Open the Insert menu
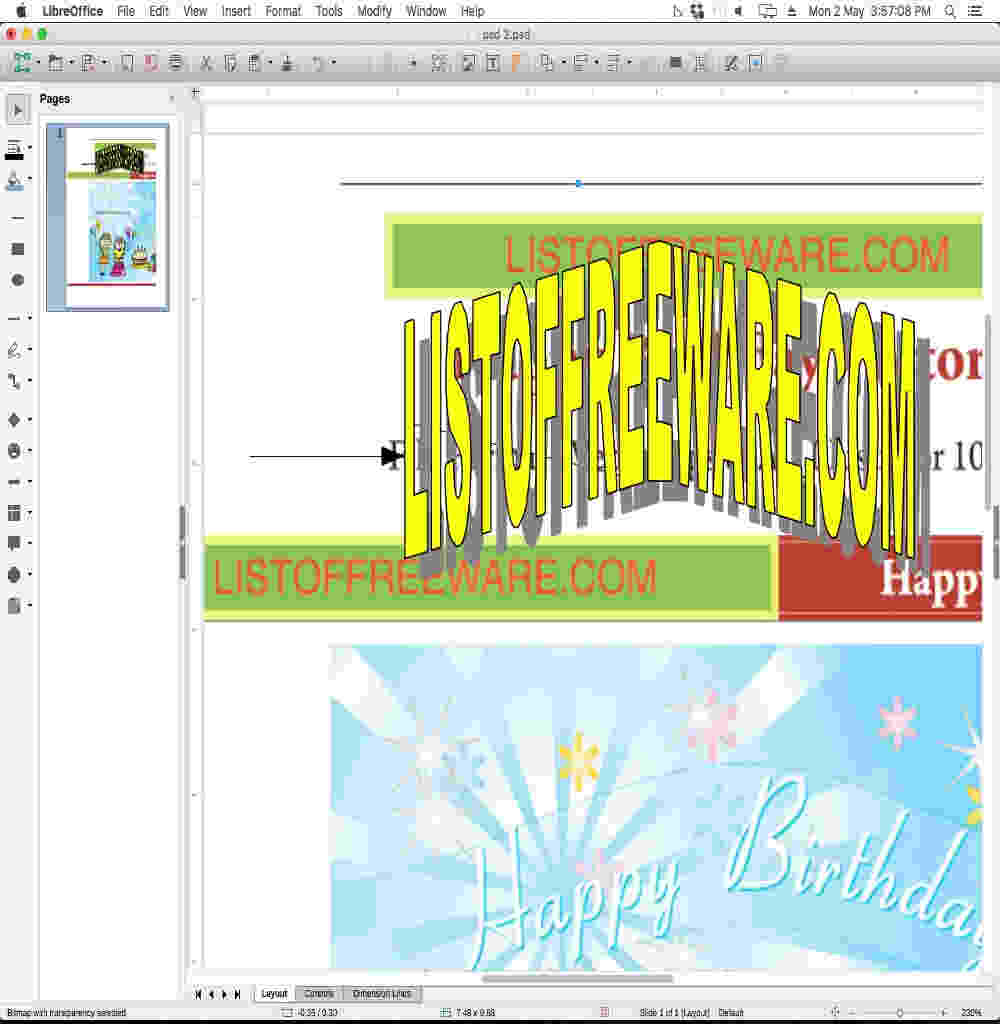The image size is (1000, 1024). coord(236,11)
